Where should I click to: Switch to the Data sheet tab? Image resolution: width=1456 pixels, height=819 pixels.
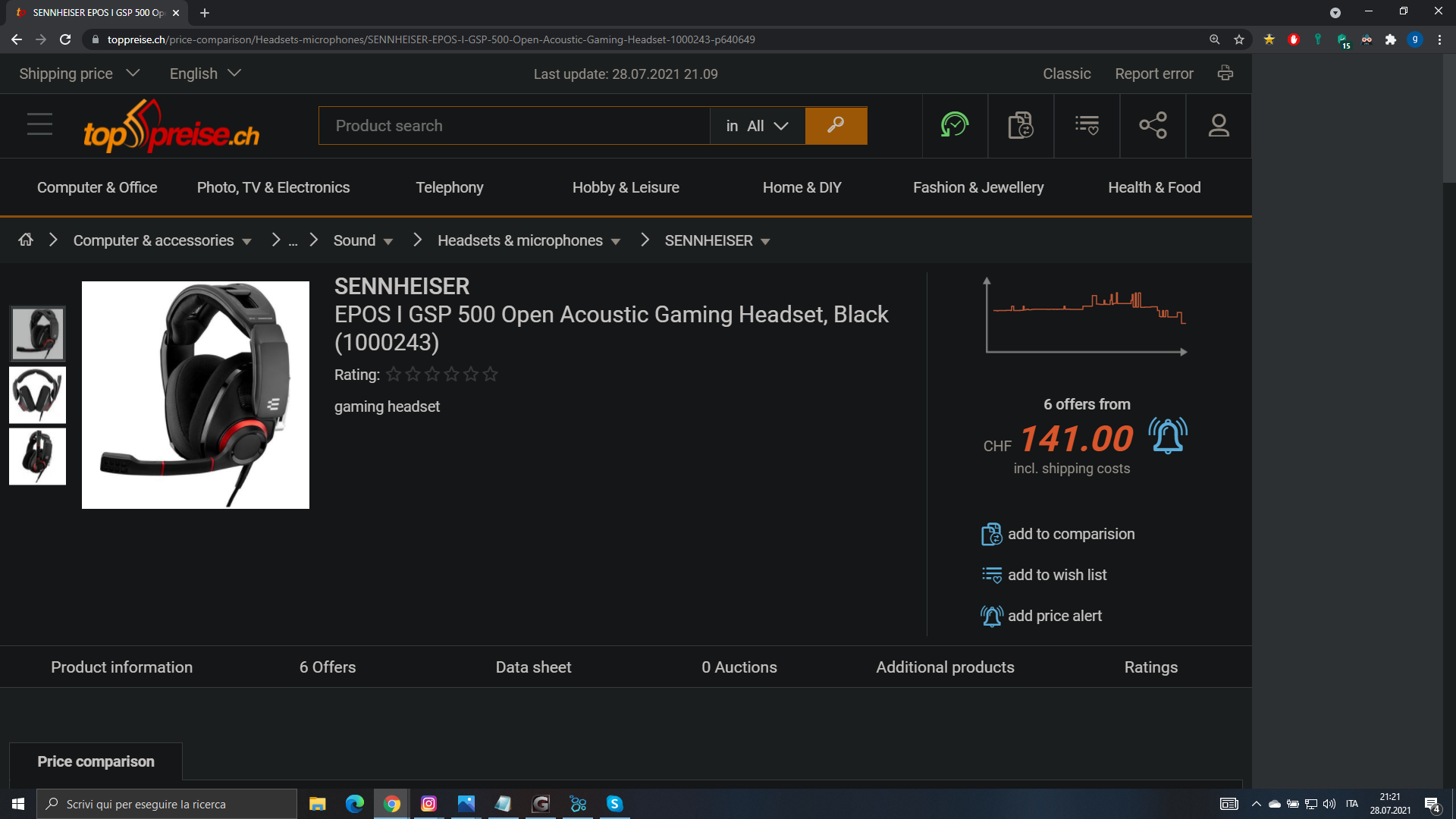point(533,667)
